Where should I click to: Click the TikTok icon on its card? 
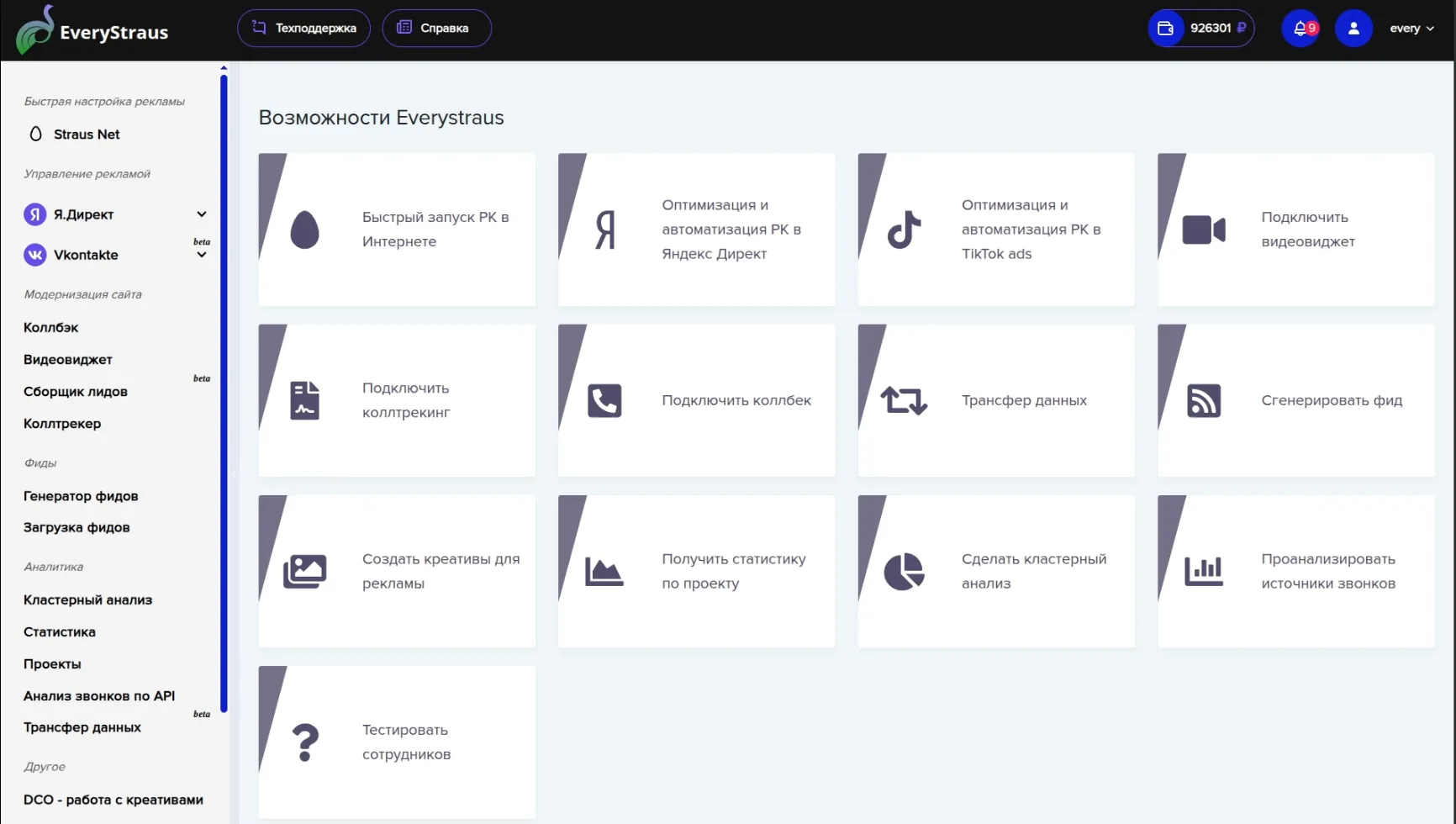904,230
